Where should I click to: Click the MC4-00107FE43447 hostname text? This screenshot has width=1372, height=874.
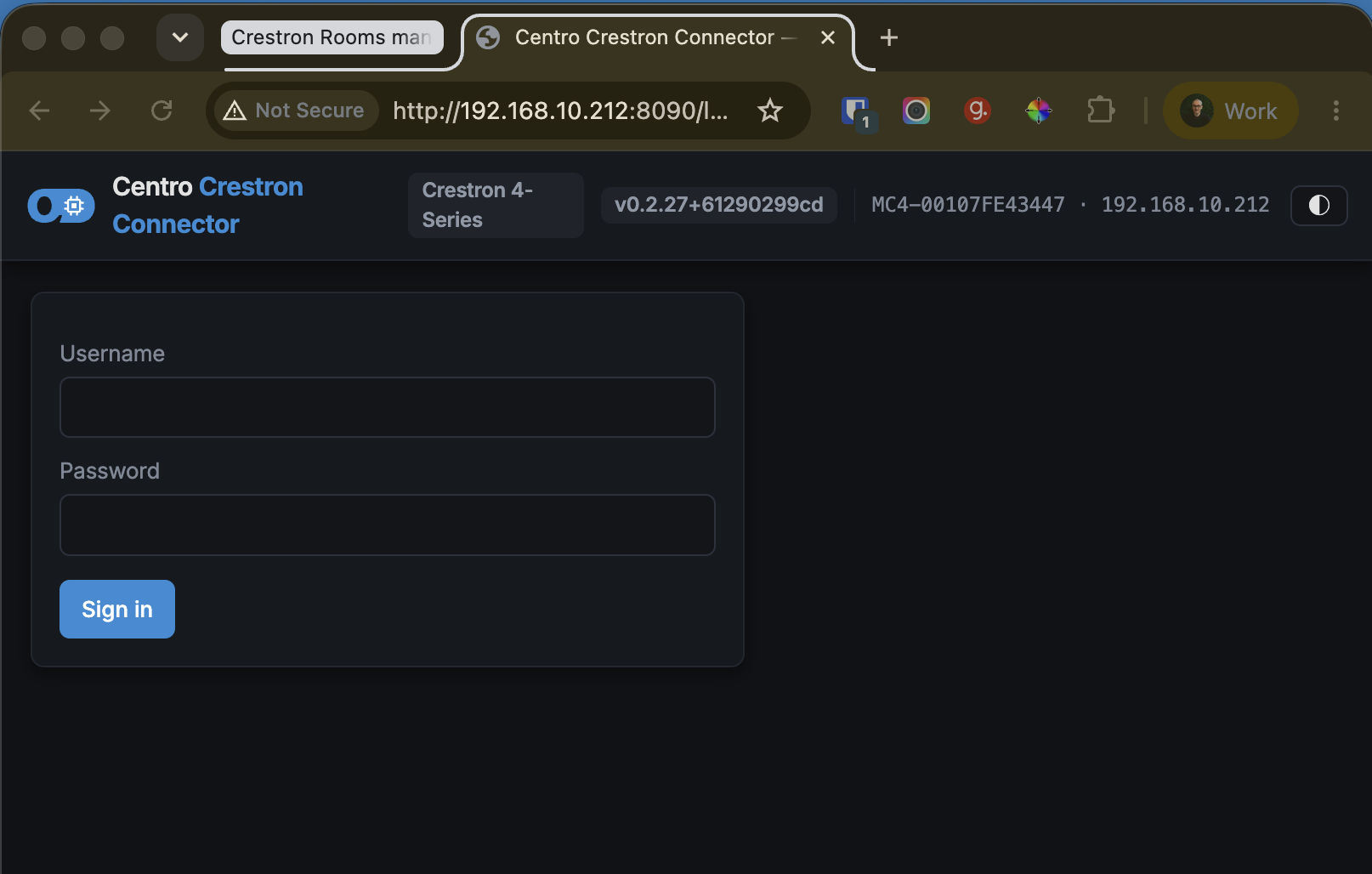click(x=968, y=205)
